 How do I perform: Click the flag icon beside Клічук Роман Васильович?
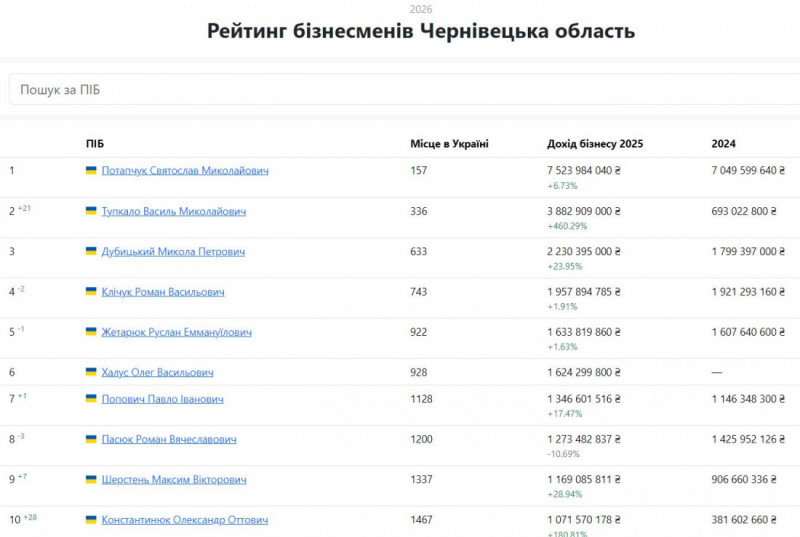point(91,292)
